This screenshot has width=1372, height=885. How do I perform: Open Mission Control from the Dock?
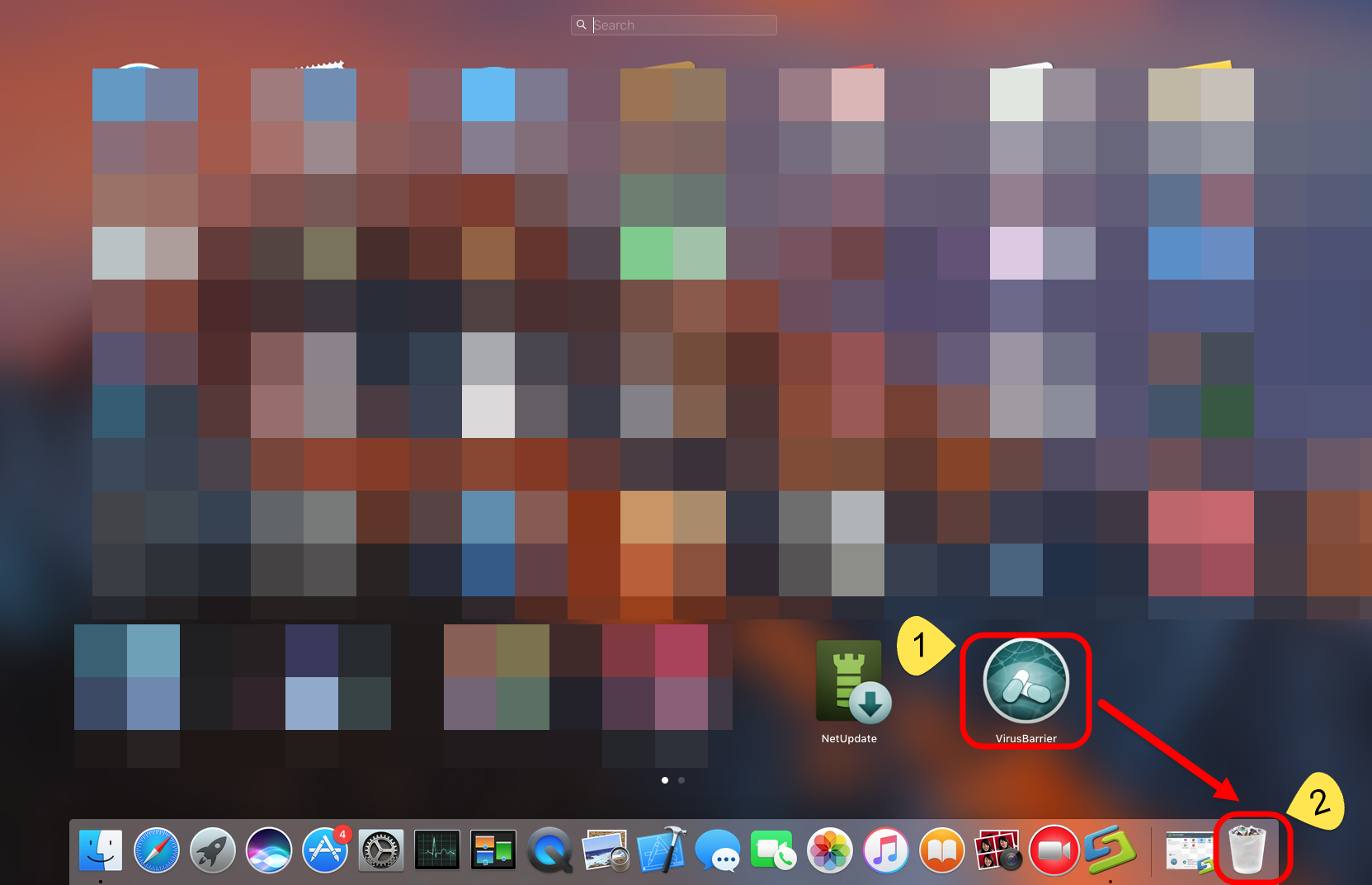[x=493, y=850]
